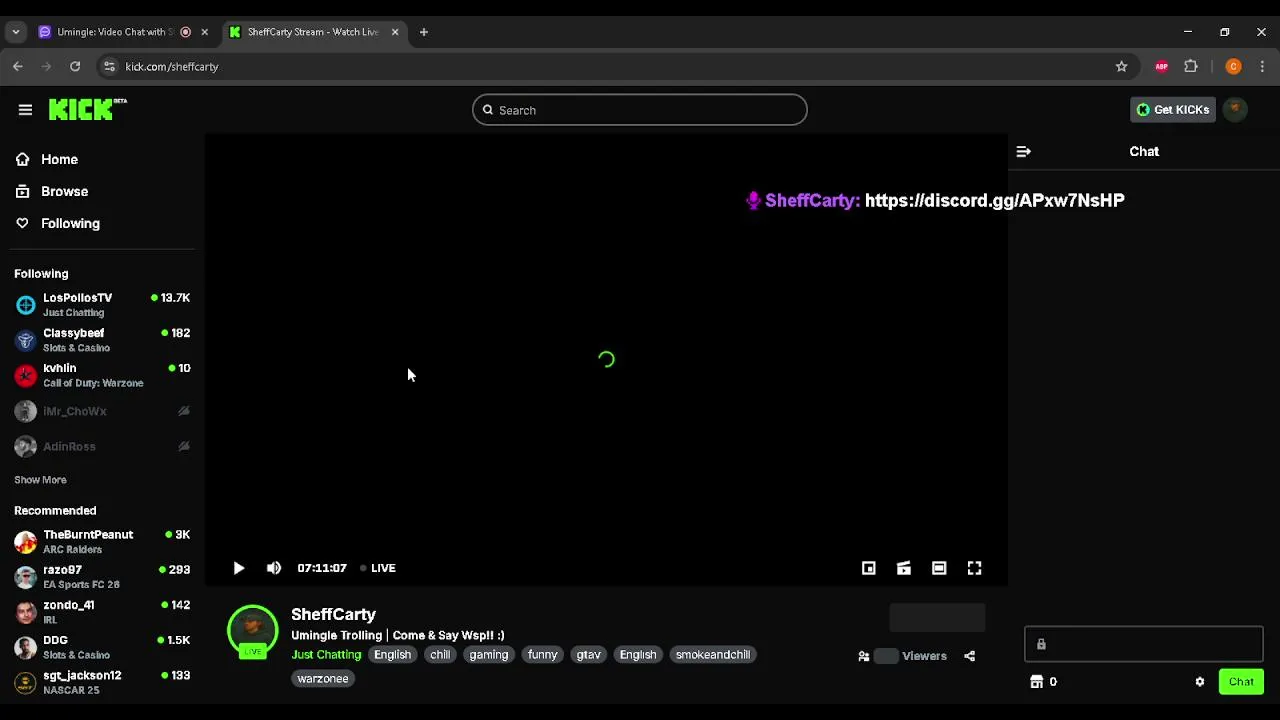This screenshot has width=1280, height=720.
Task: Toggle theater mode
Action: 939,568
